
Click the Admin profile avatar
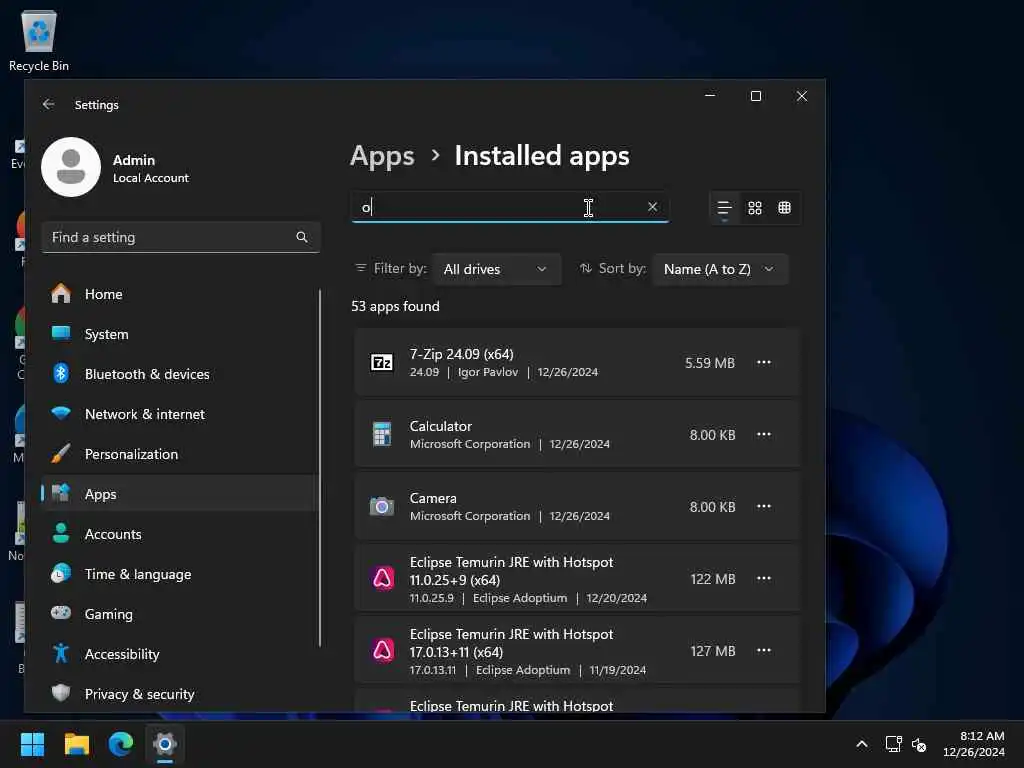coord(71,167)
